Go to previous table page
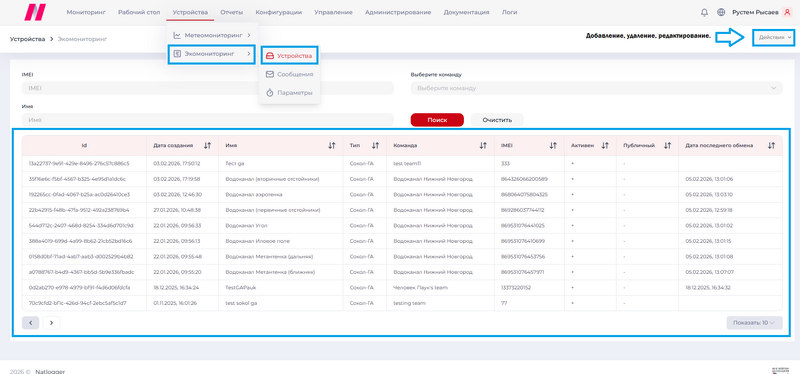The height and width of the screenshot is (374, 800). click(x=31, y=322)
